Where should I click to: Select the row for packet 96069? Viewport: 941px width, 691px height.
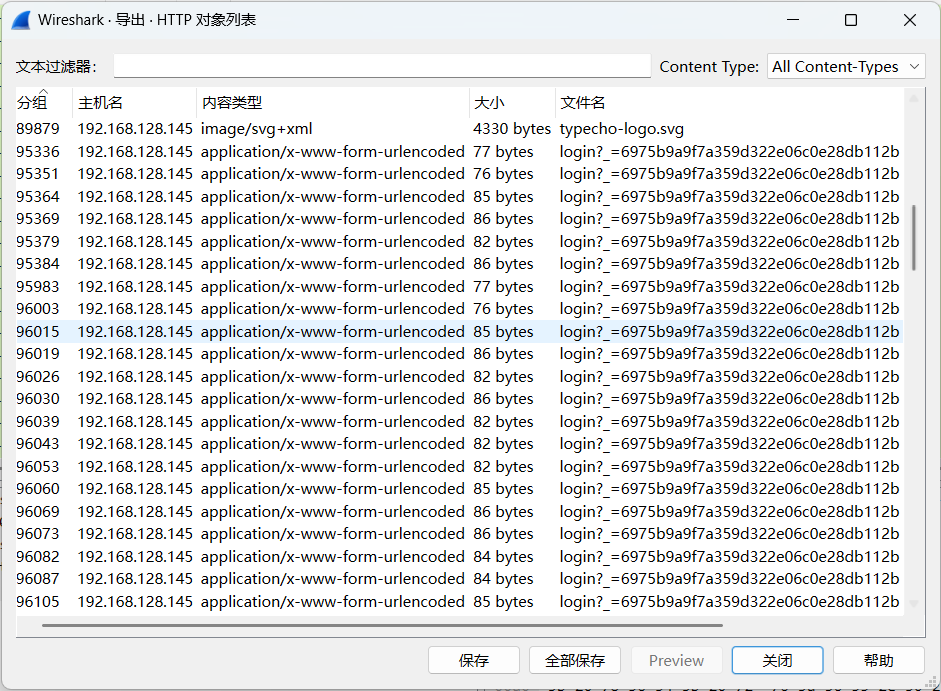coord(459,512)
